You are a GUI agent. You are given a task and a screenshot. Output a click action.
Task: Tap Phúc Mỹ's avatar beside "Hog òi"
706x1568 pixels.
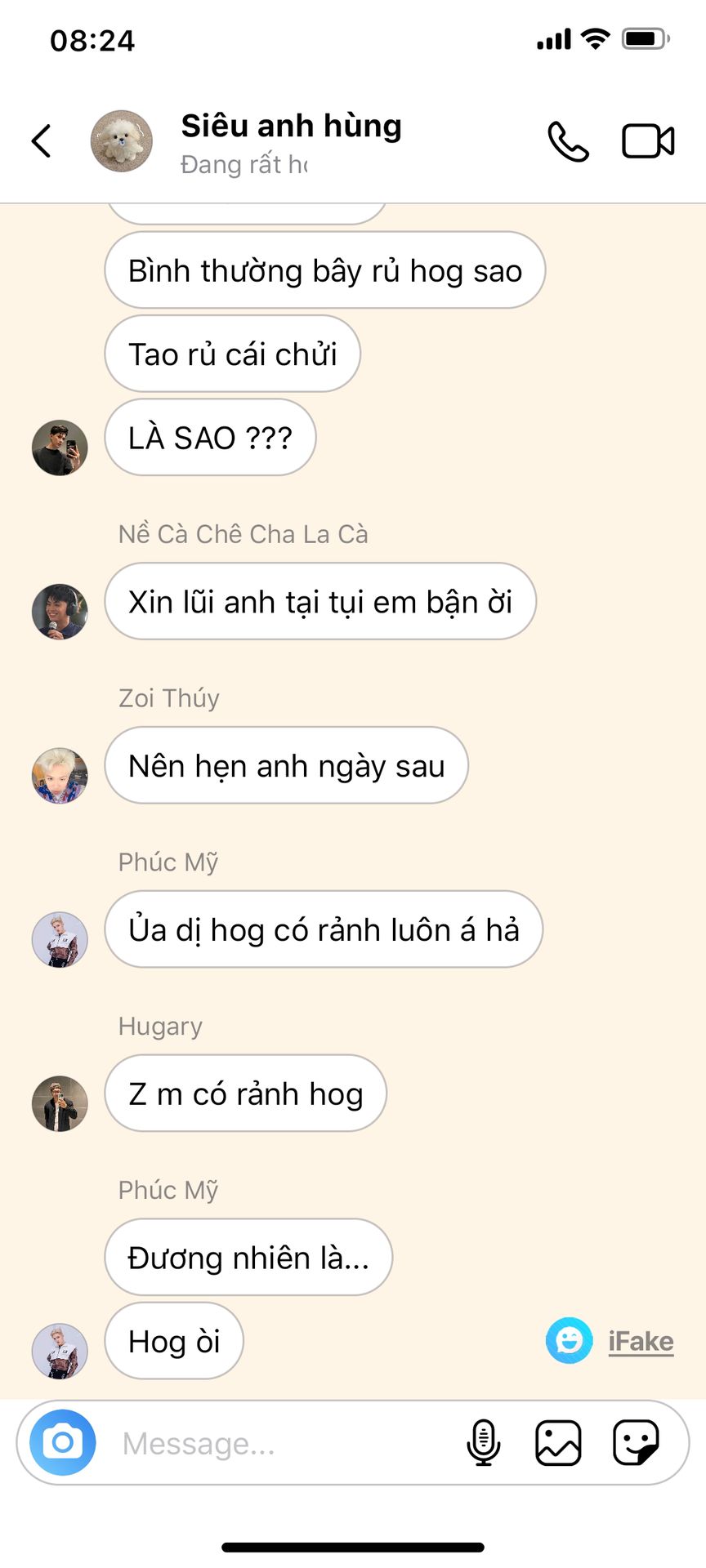pos(60,1352)
